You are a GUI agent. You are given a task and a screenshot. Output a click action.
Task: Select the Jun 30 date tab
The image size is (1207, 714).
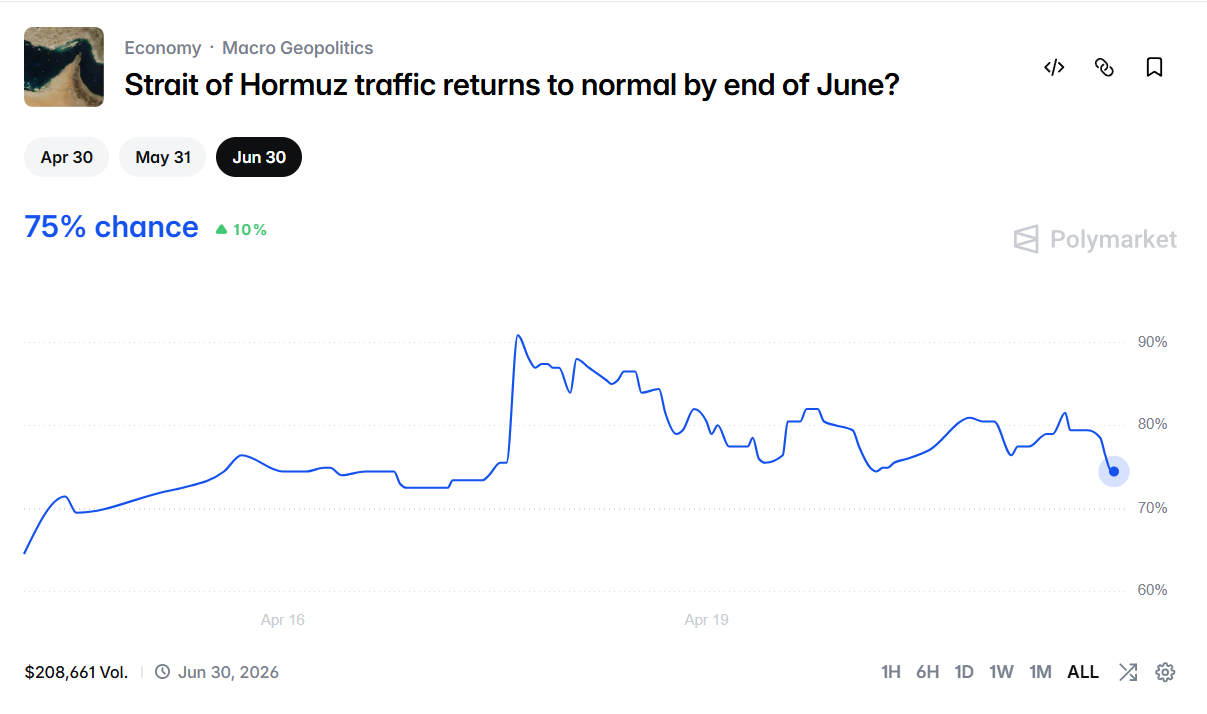259,157
